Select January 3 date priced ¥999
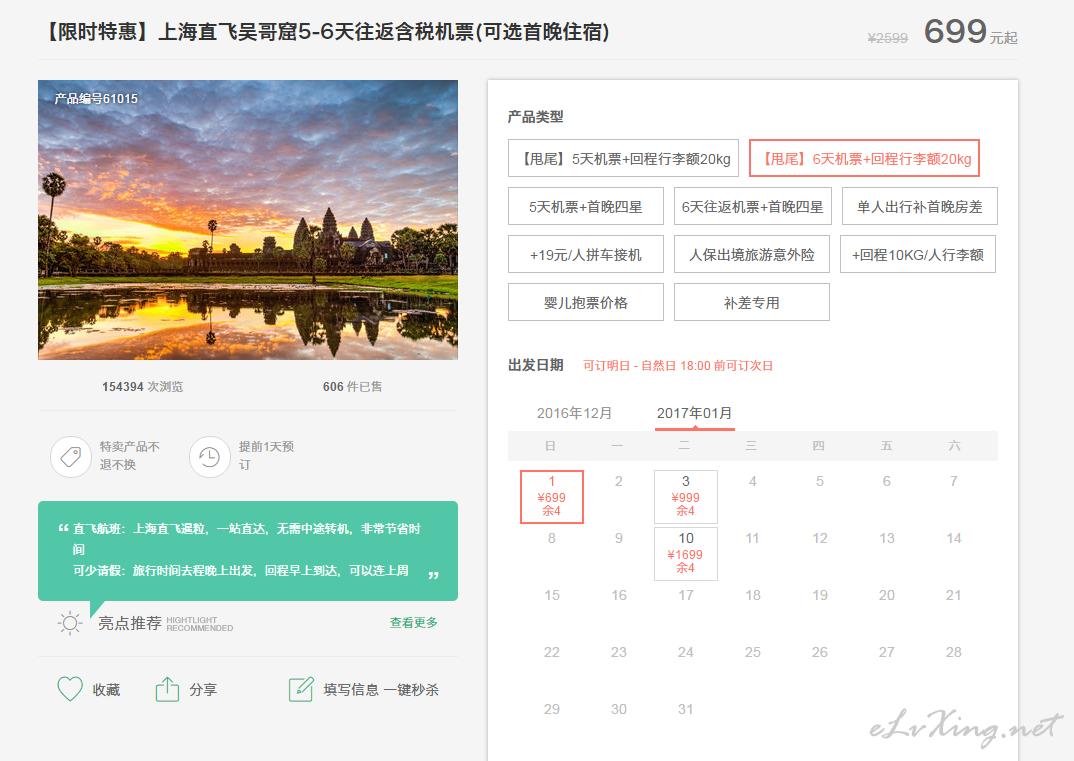Image resolution: width=1074 pixels, height=761 pixels. click(x=686, y=497)
